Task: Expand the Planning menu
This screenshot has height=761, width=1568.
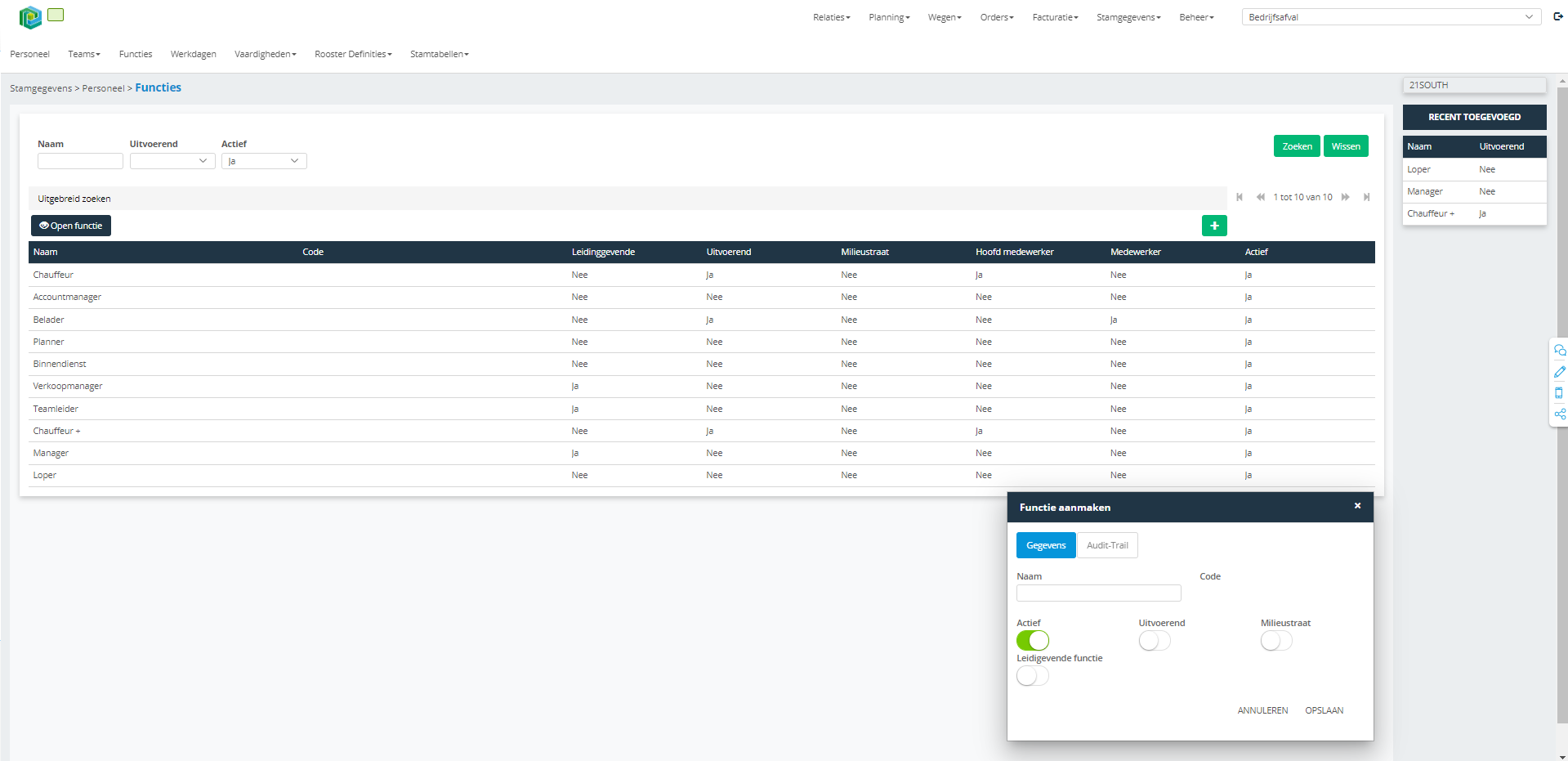Action: pyautogui.click(x=889, y=17)
